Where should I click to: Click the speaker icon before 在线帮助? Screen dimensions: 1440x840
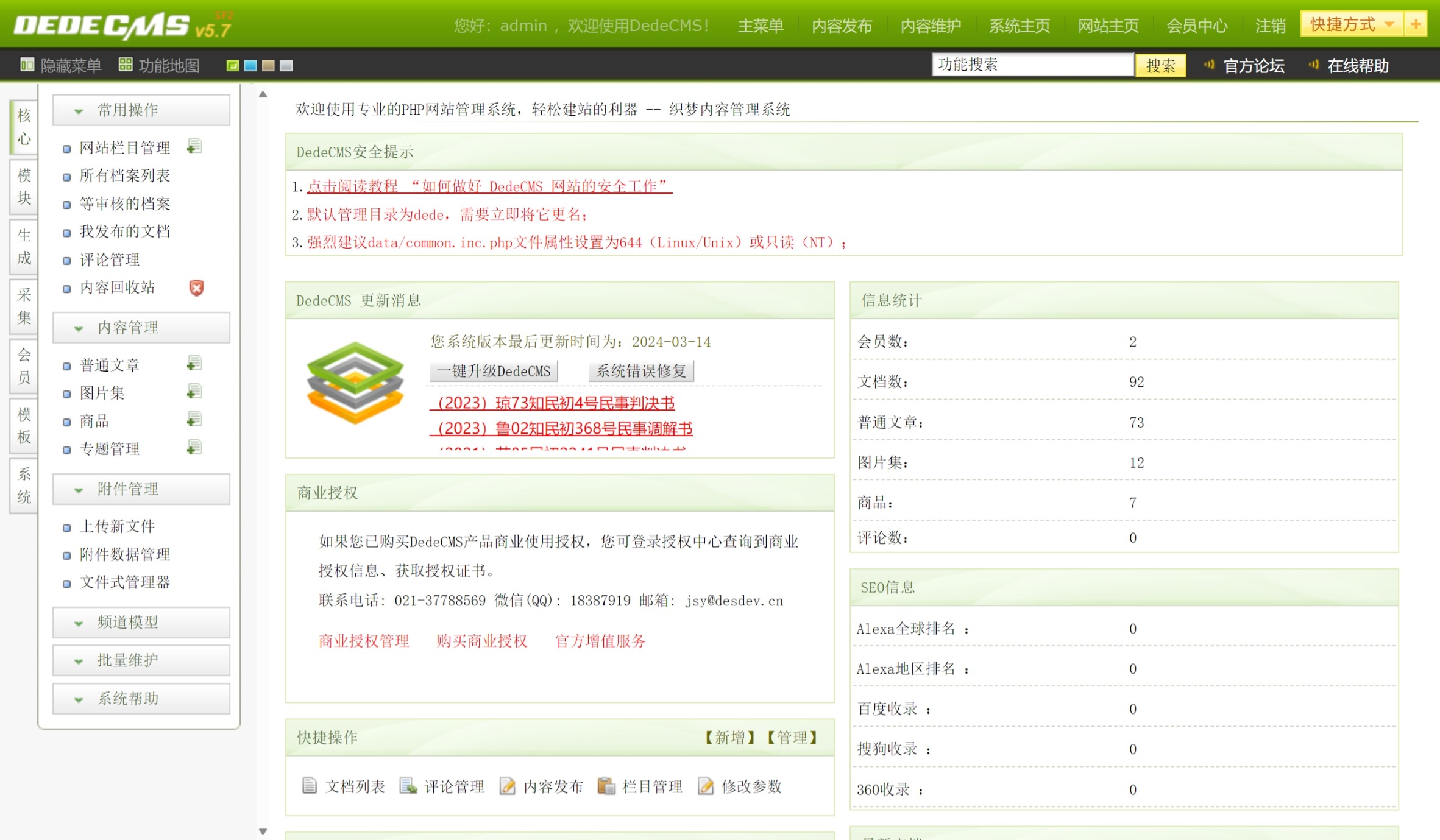click(1313, 65)
